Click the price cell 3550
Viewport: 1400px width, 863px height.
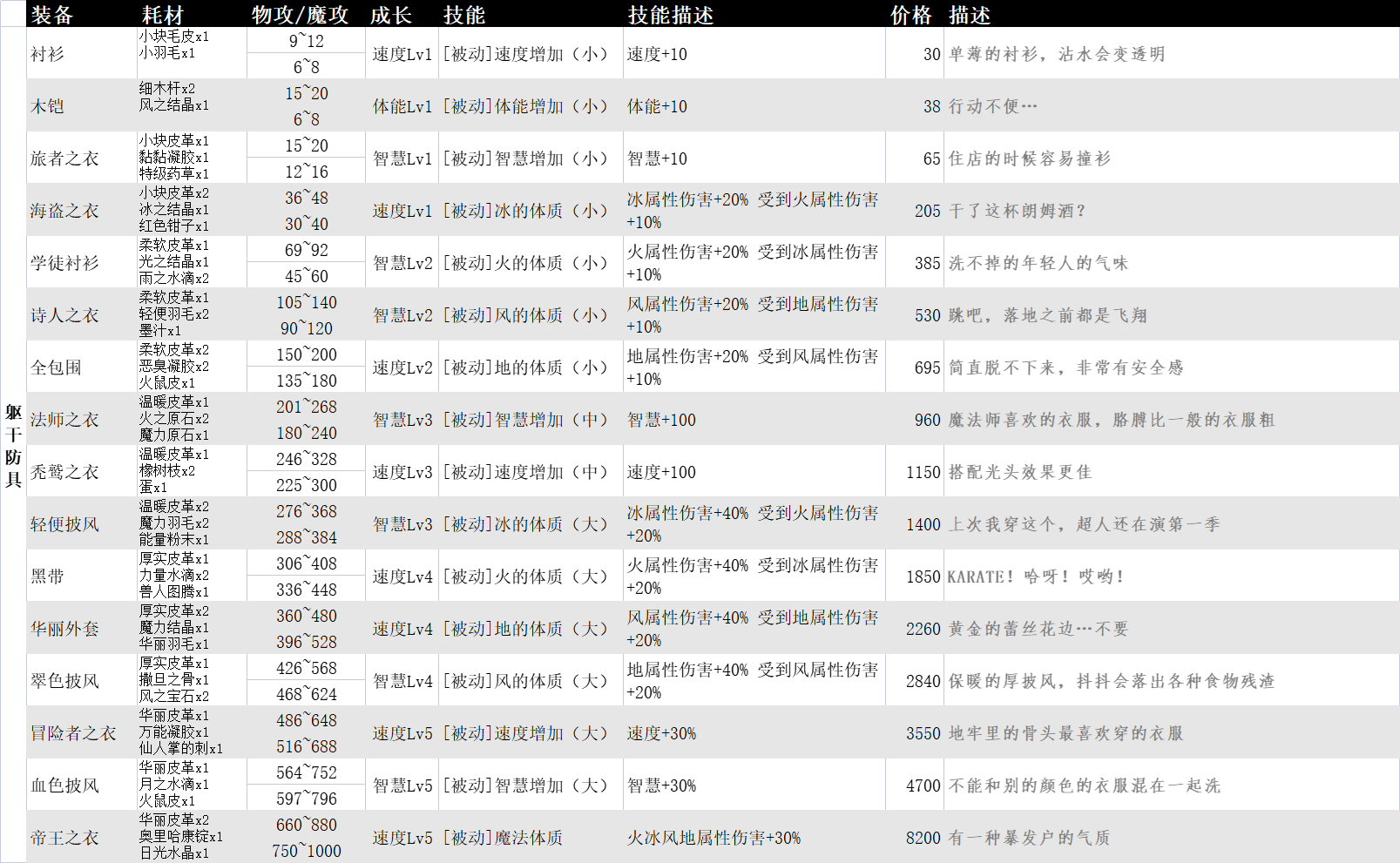click(915, 732)
